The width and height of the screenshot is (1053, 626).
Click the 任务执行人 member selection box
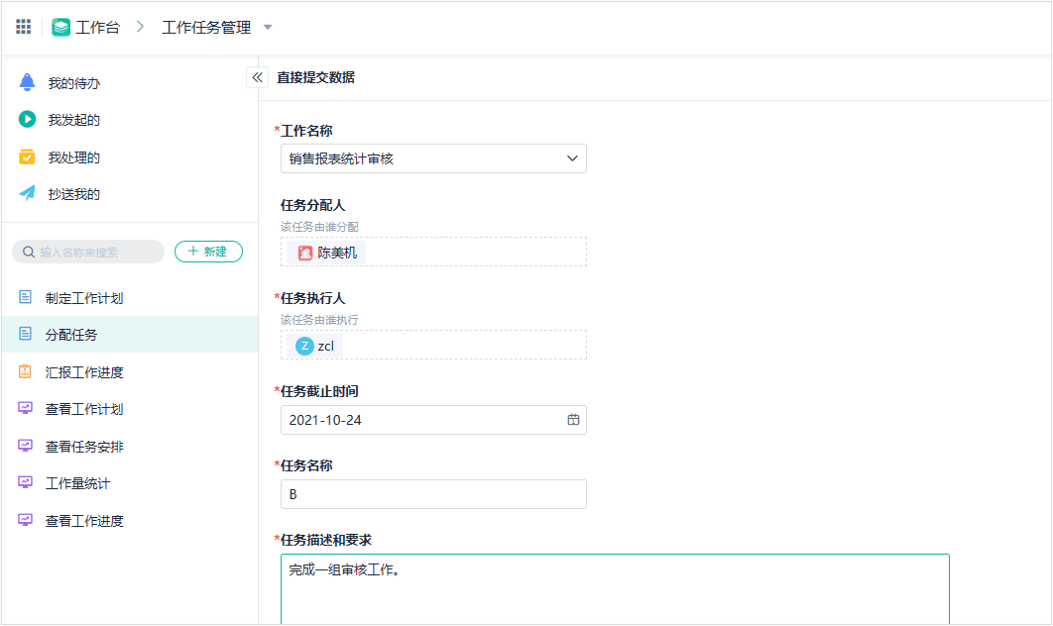pyautogui.click(x=433, y=345)
